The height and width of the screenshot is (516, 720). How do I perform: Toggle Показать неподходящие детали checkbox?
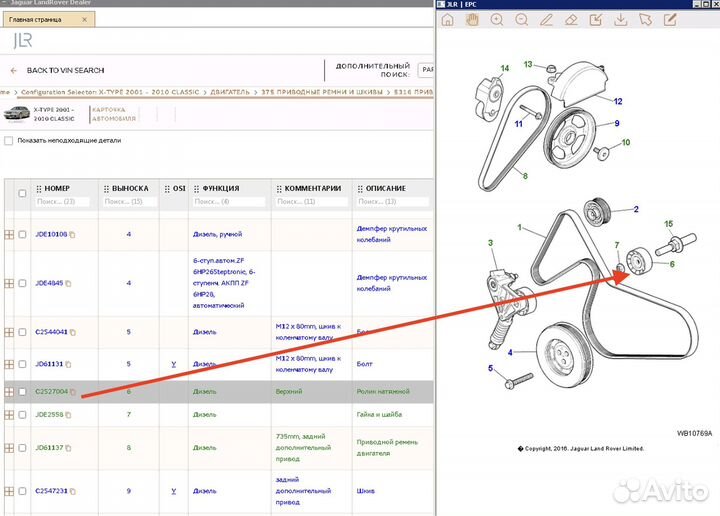click(x=8, y=140)
